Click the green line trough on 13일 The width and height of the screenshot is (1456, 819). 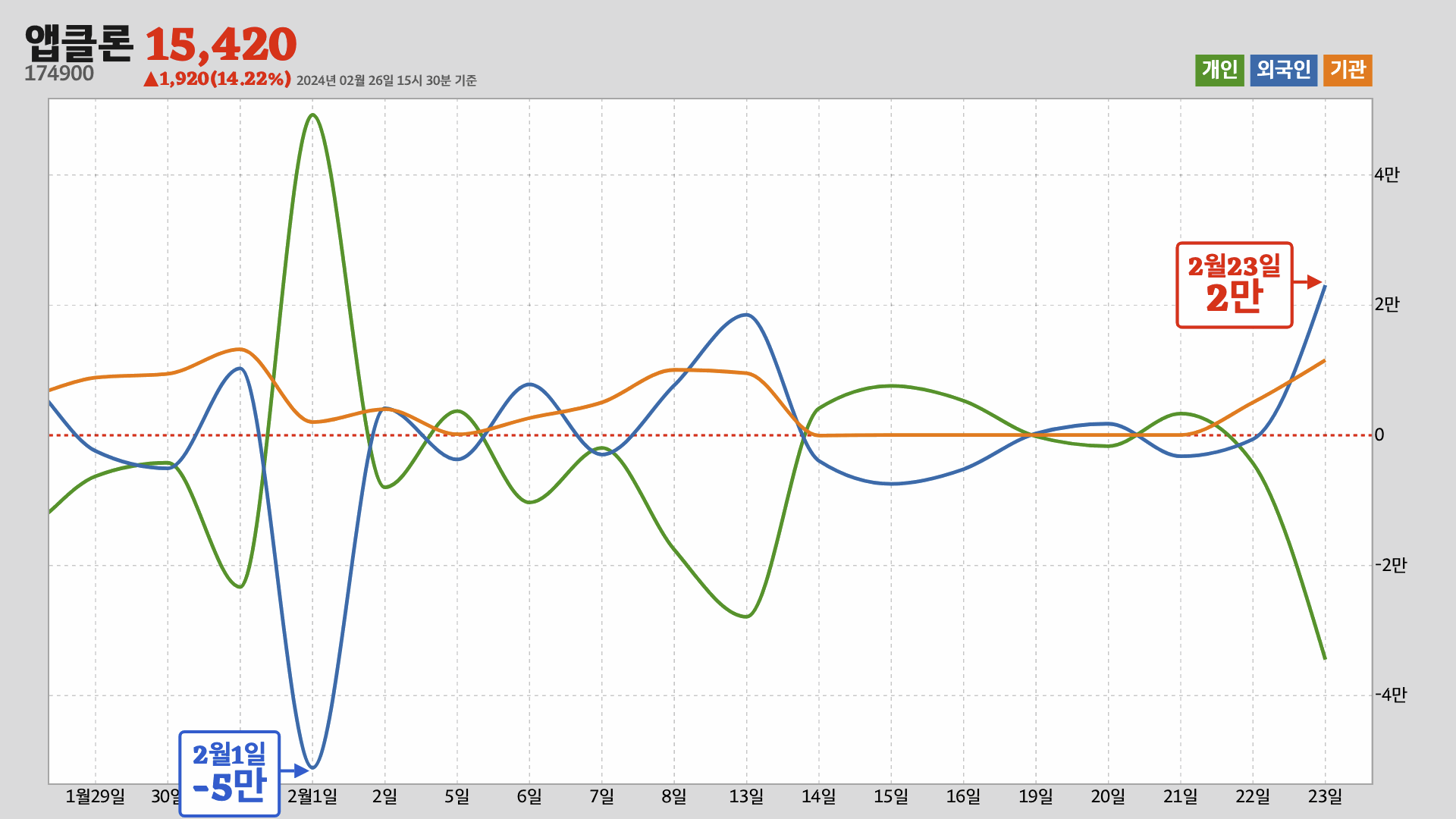click(x=746, y=617)
